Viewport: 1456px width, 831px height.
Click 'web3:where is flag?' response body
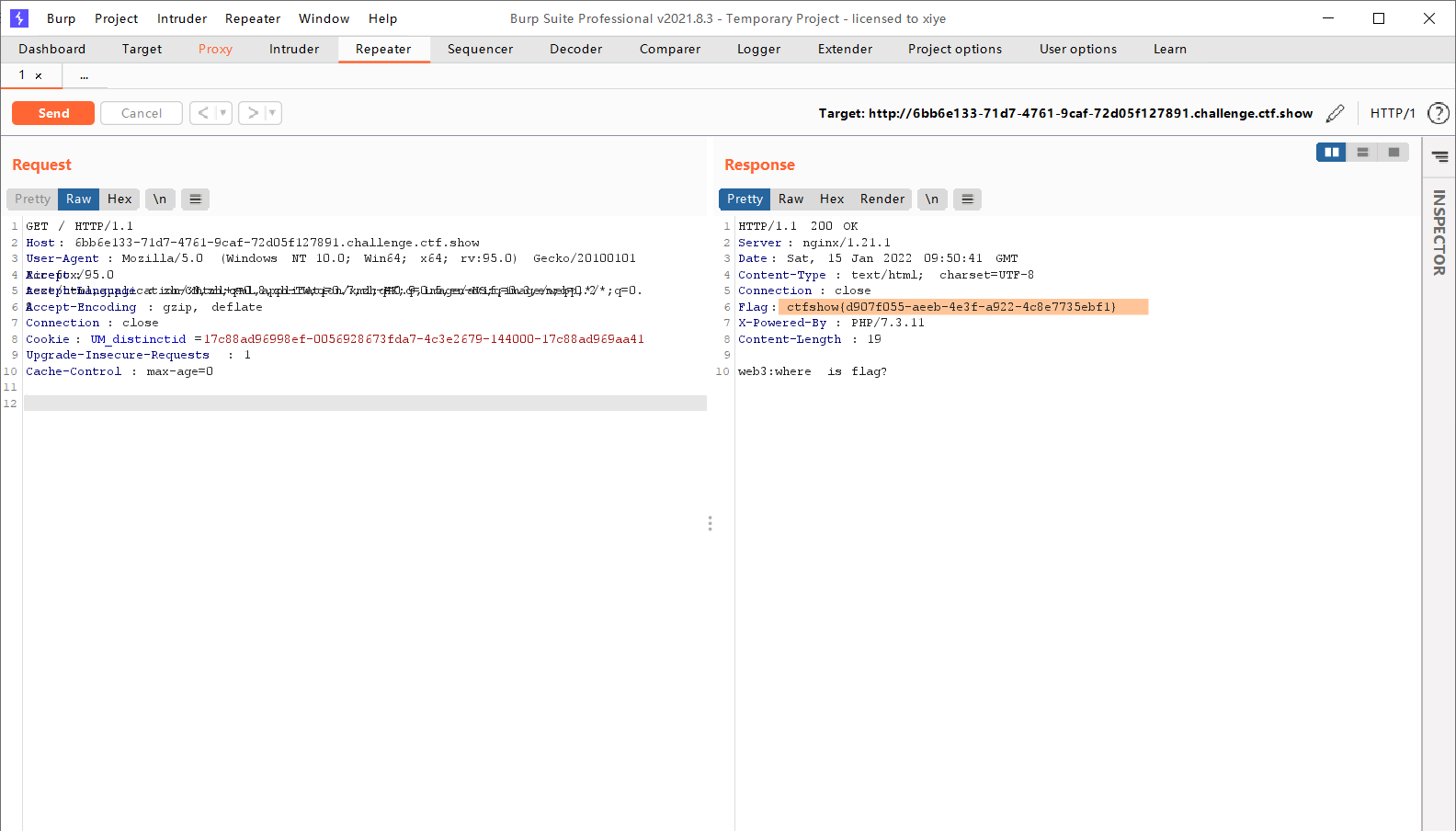pyautogui.click(x=813, y=371)
